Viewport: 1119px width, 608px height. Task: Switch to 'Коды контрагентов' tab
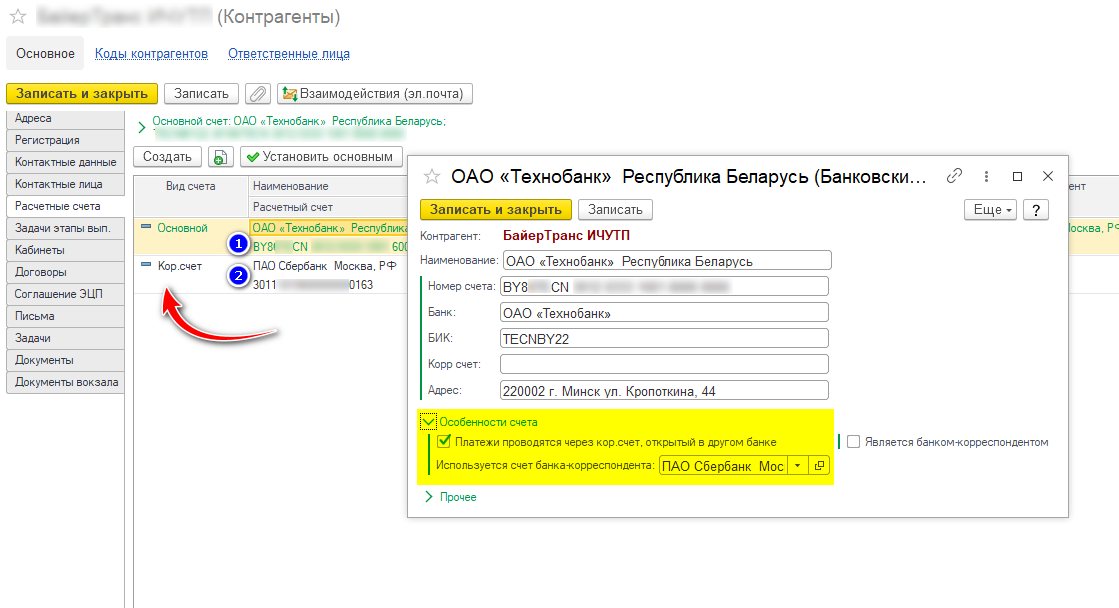click(151, 54)
